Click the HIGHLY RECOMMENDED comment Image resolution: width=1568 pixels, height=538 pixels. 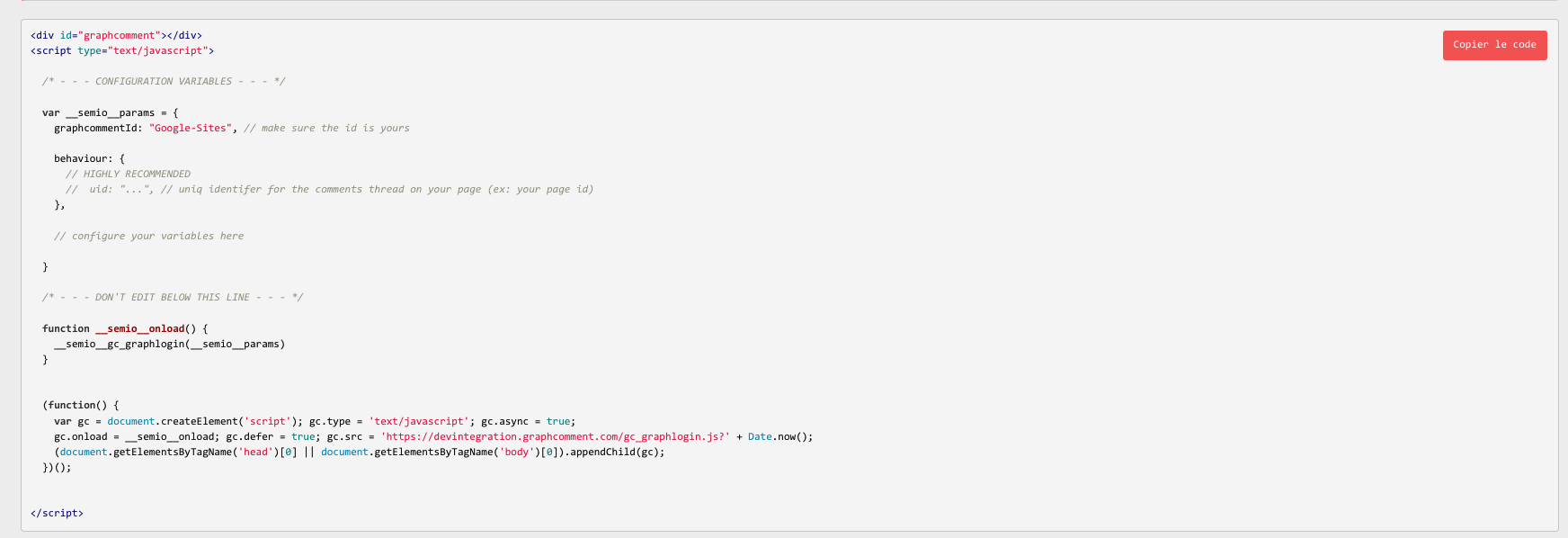pos(128,174)
